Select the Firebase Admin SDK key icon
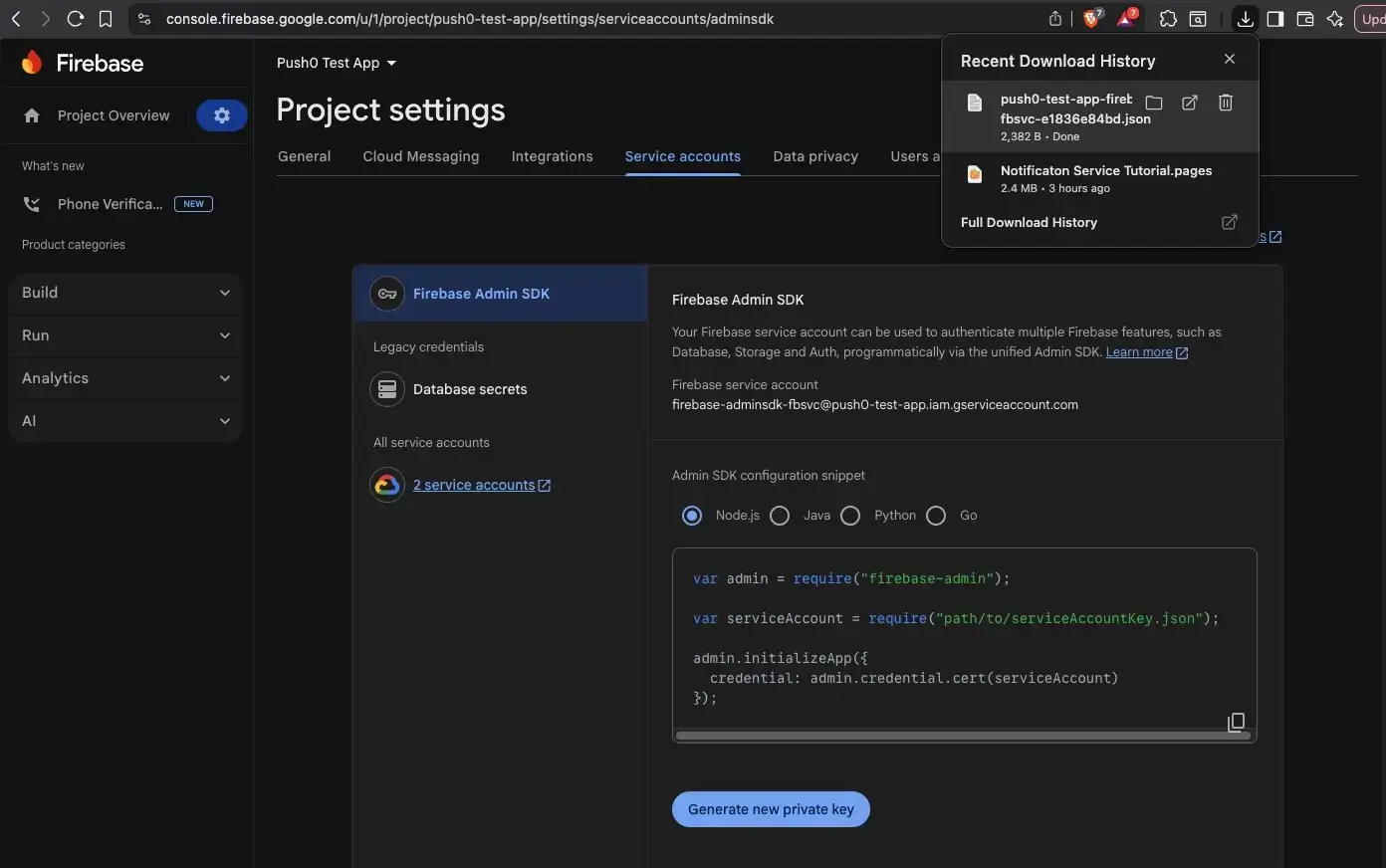 coord(387,294)
